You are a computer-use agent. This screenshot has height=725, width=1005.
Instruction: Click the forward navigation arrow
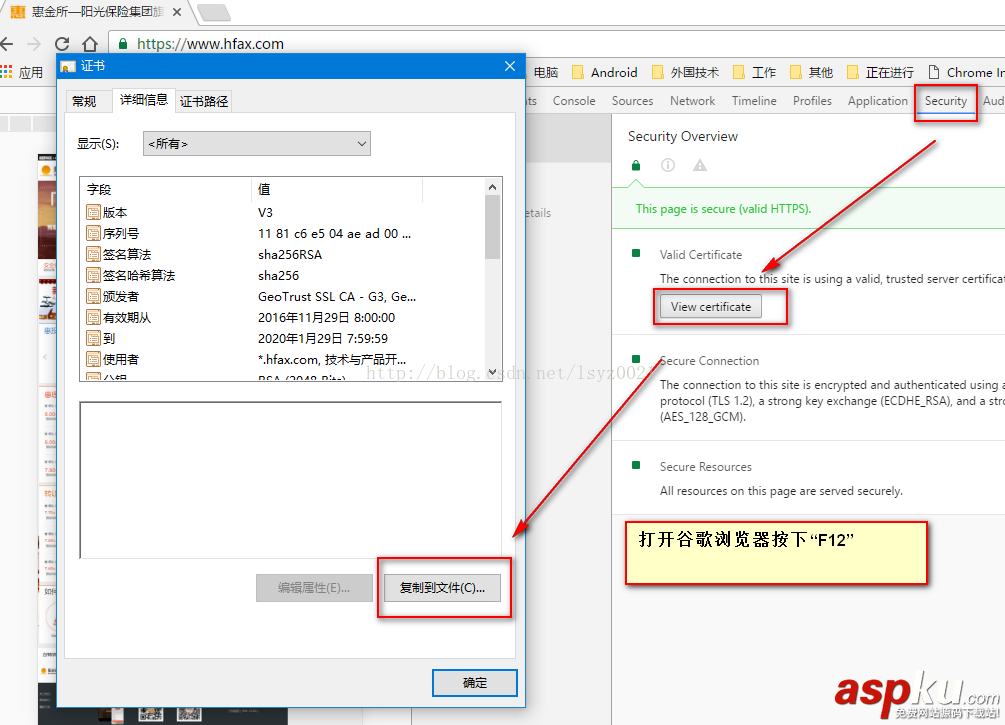tap(36, 44)
